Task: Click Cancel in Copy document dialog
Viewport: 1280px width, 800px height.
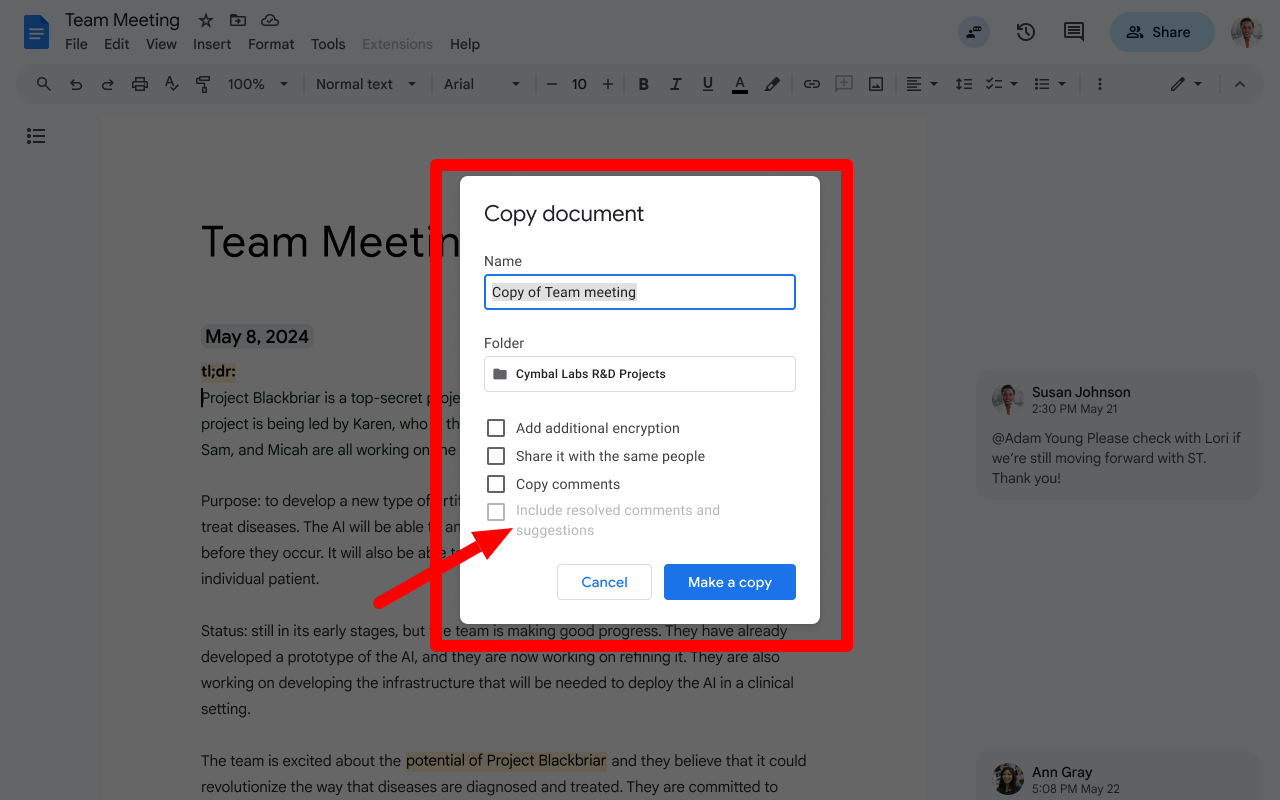Action: click(x=604, y=582)
